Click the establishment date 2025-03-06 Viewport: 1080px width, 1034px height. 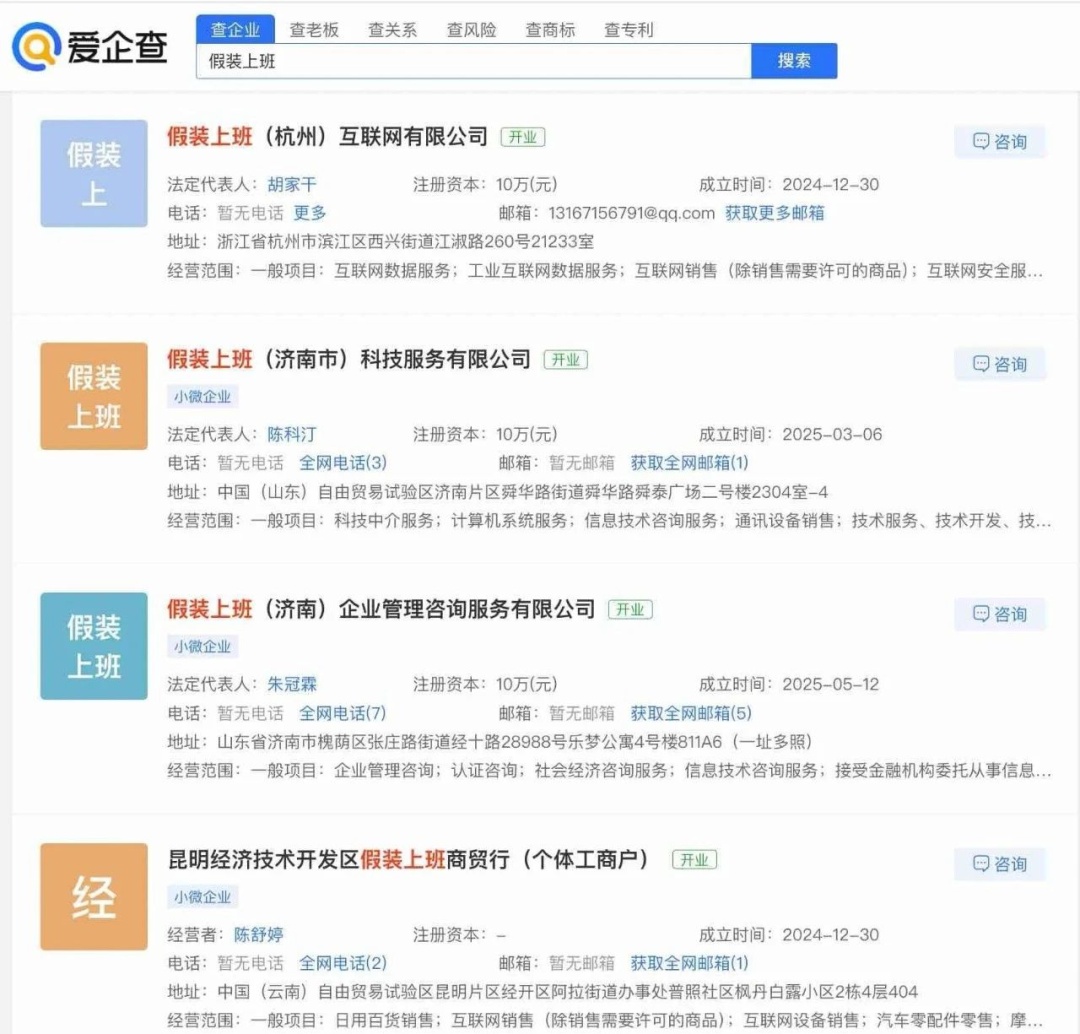coord(832,435)
